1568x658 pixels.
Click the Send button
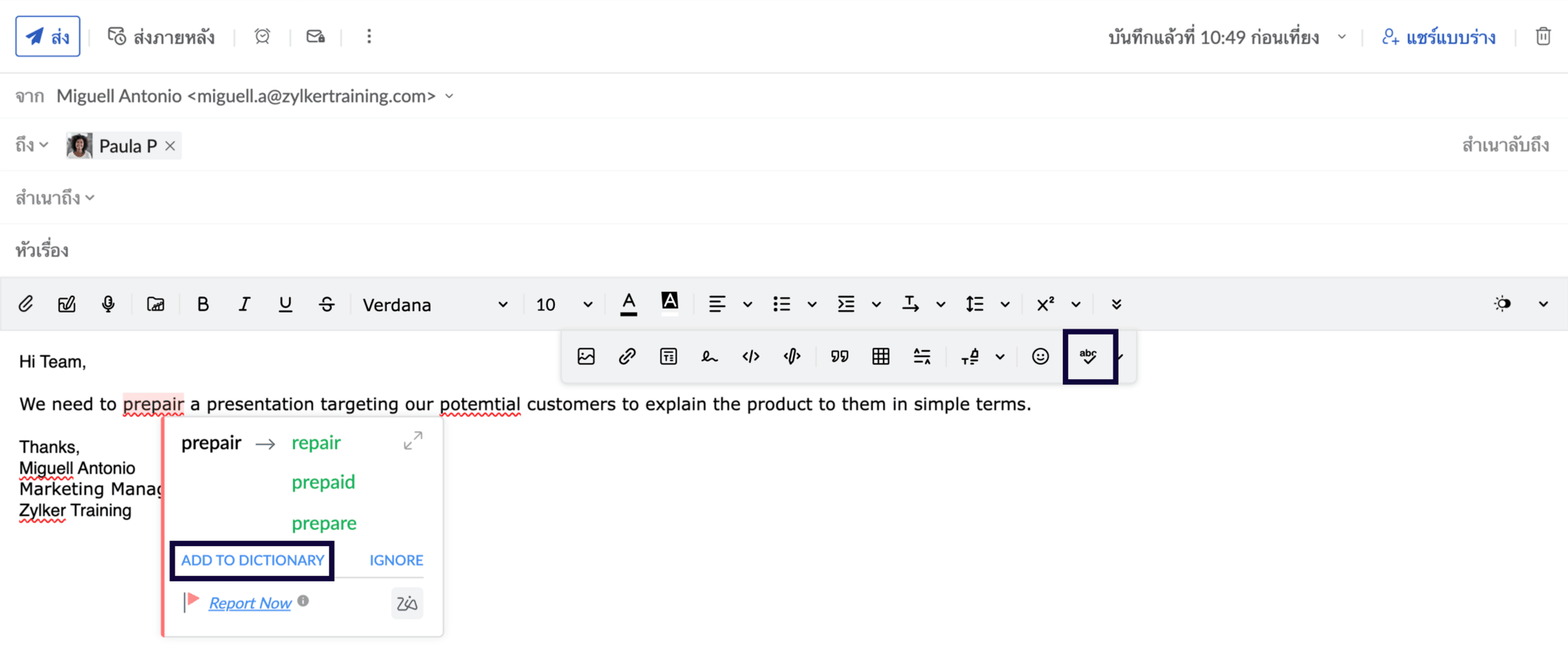(x=48, y=36)
